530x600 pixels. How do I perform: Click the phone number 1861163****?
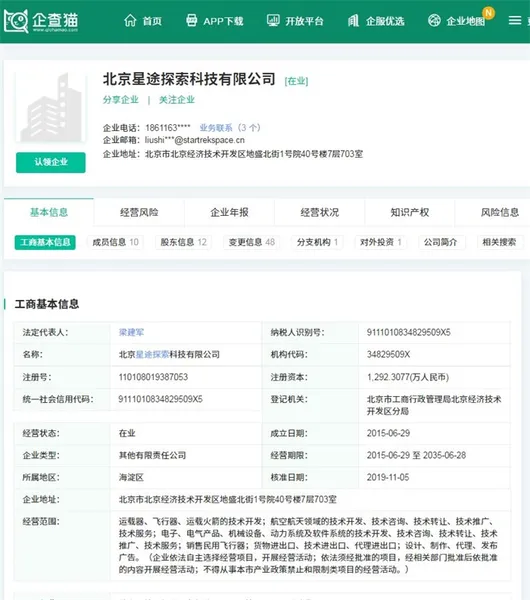[x=168, y=127]
